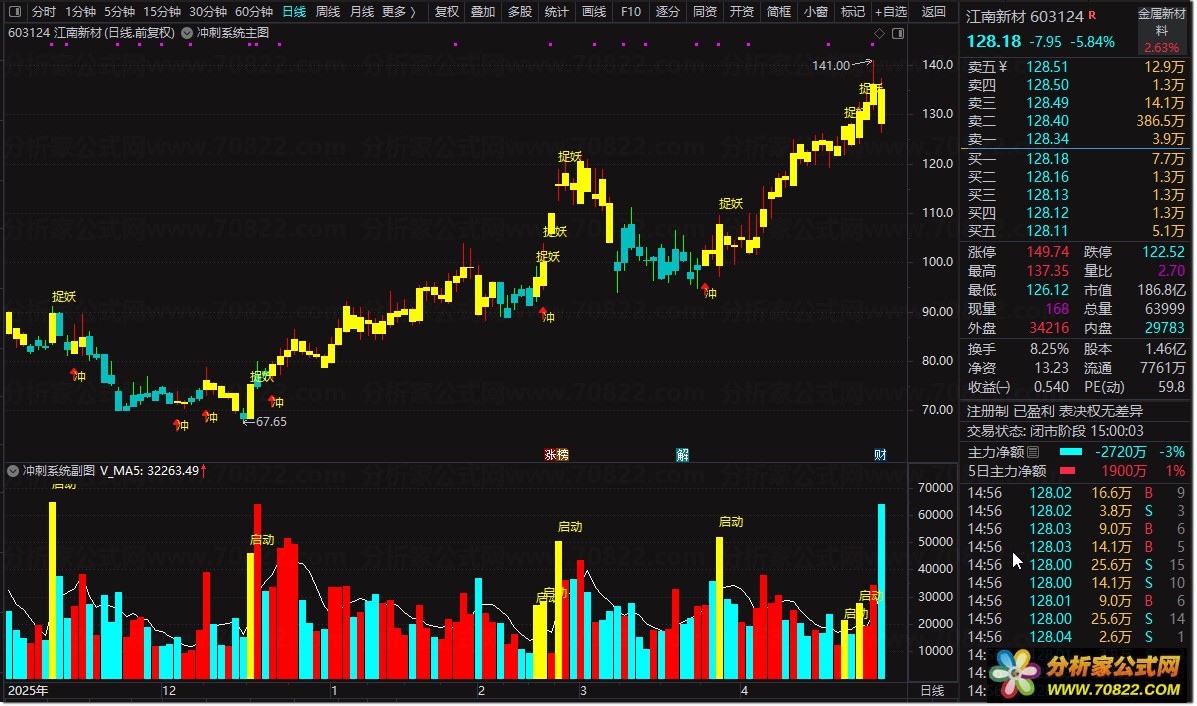Expand the 冲刺系统副图 indicator dropdown
This screenshot has width=1197, height=706.
click(x=13, y=470)
